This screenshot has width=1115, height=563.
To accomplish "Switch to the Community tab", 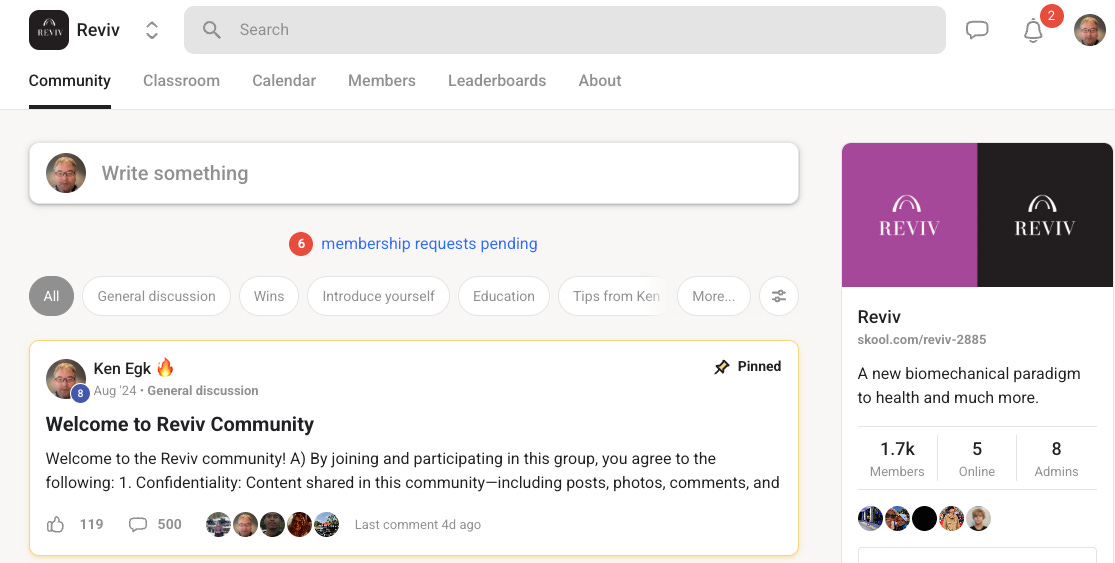I will point(70,80).
